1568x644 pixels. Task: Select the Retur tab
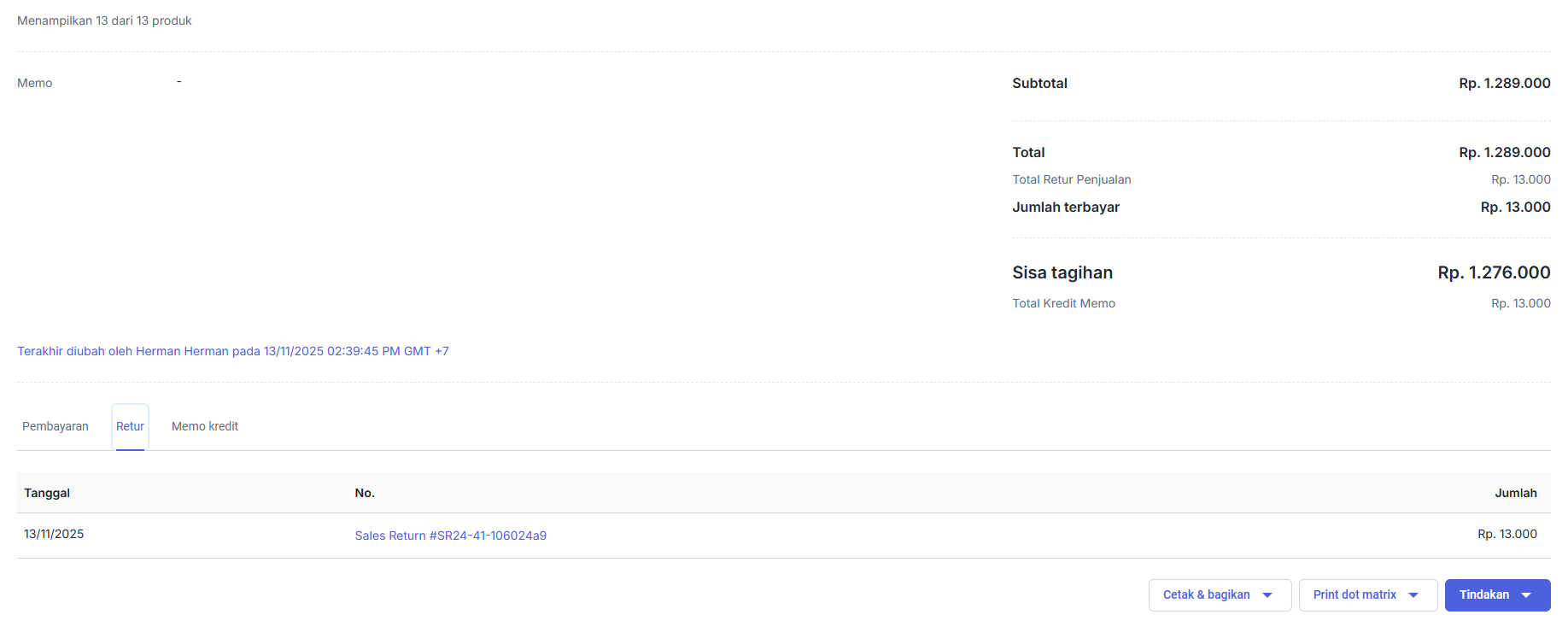[130, 426]
